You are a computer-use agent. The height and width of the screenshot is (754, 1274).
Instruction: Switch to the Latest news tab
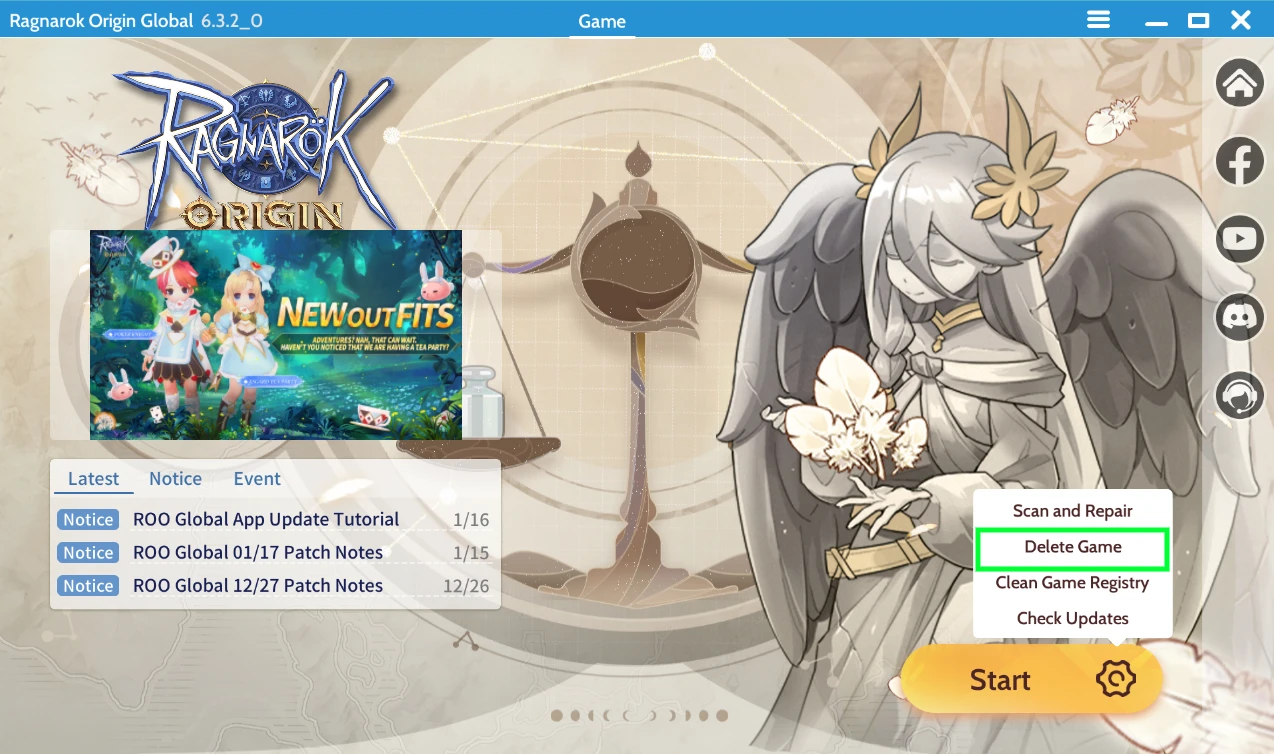[x=93, y=479]
